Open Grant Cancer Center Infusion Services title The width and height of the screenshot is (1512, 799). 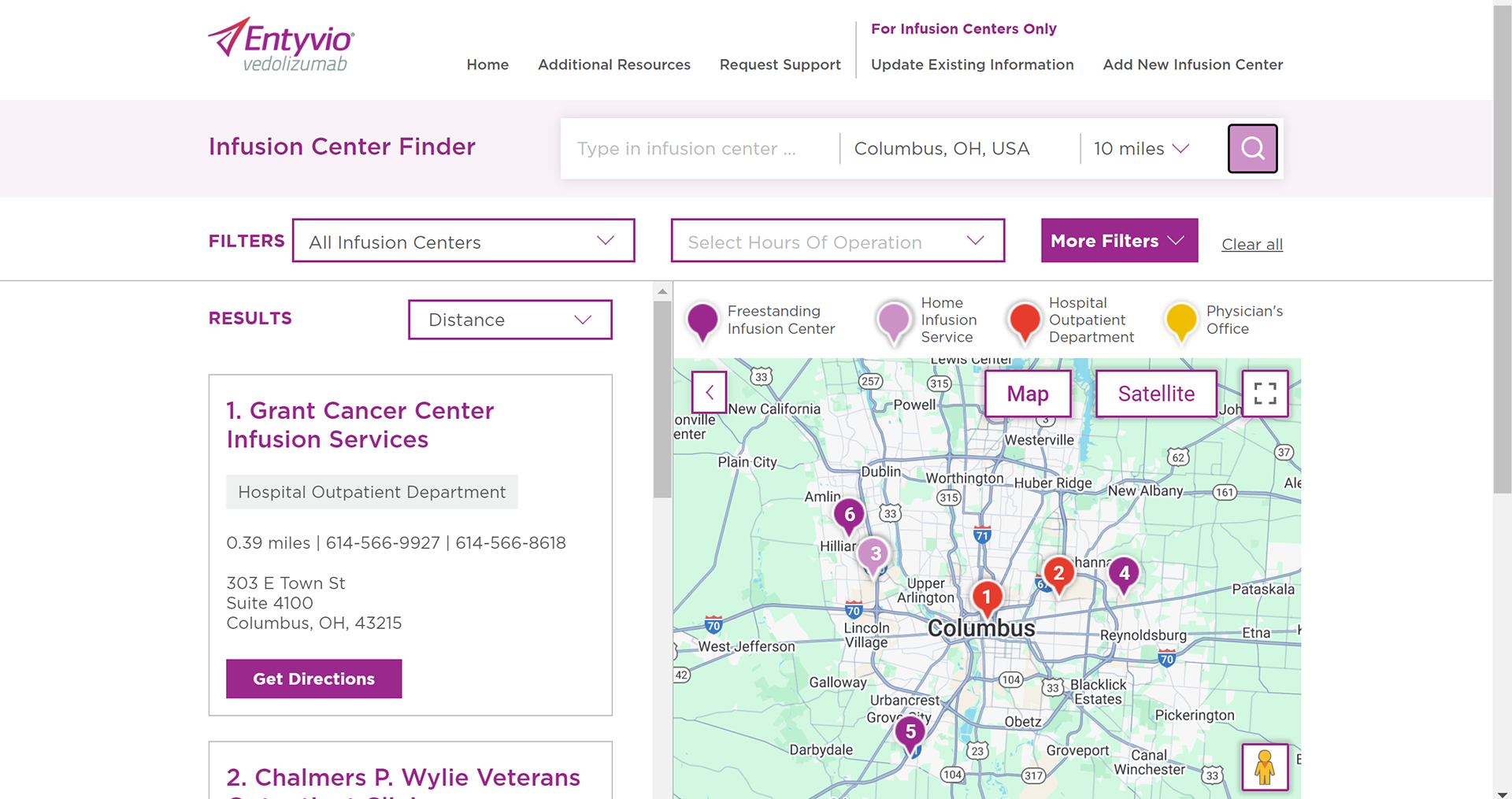click(x=360, y=425)
